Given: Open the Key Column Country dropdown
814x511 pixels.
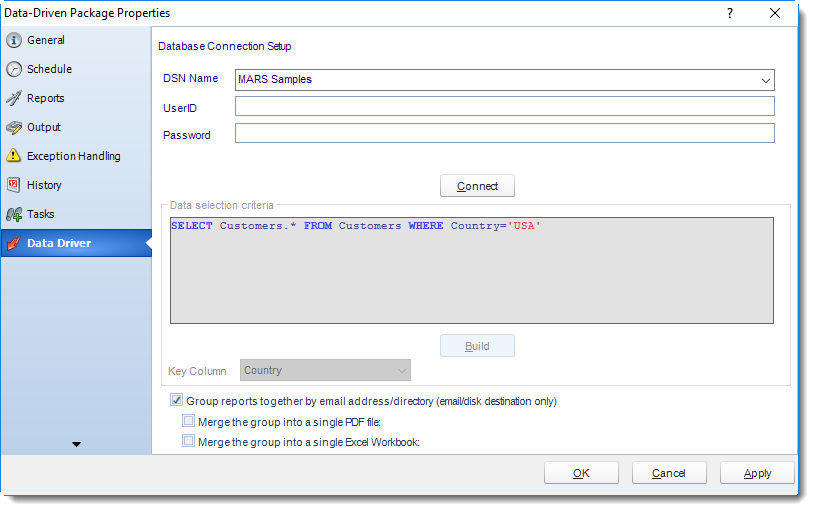Looking at the screenshot, I should pos(325,370).
